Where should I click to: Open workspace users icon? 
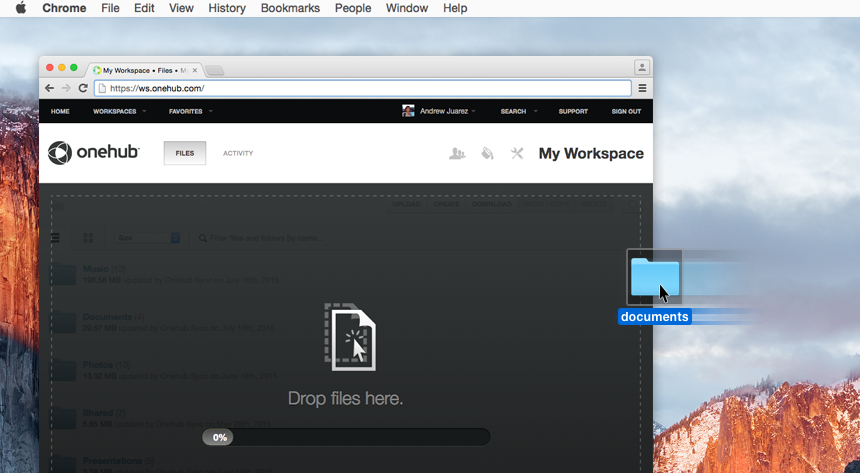[457, 153]
